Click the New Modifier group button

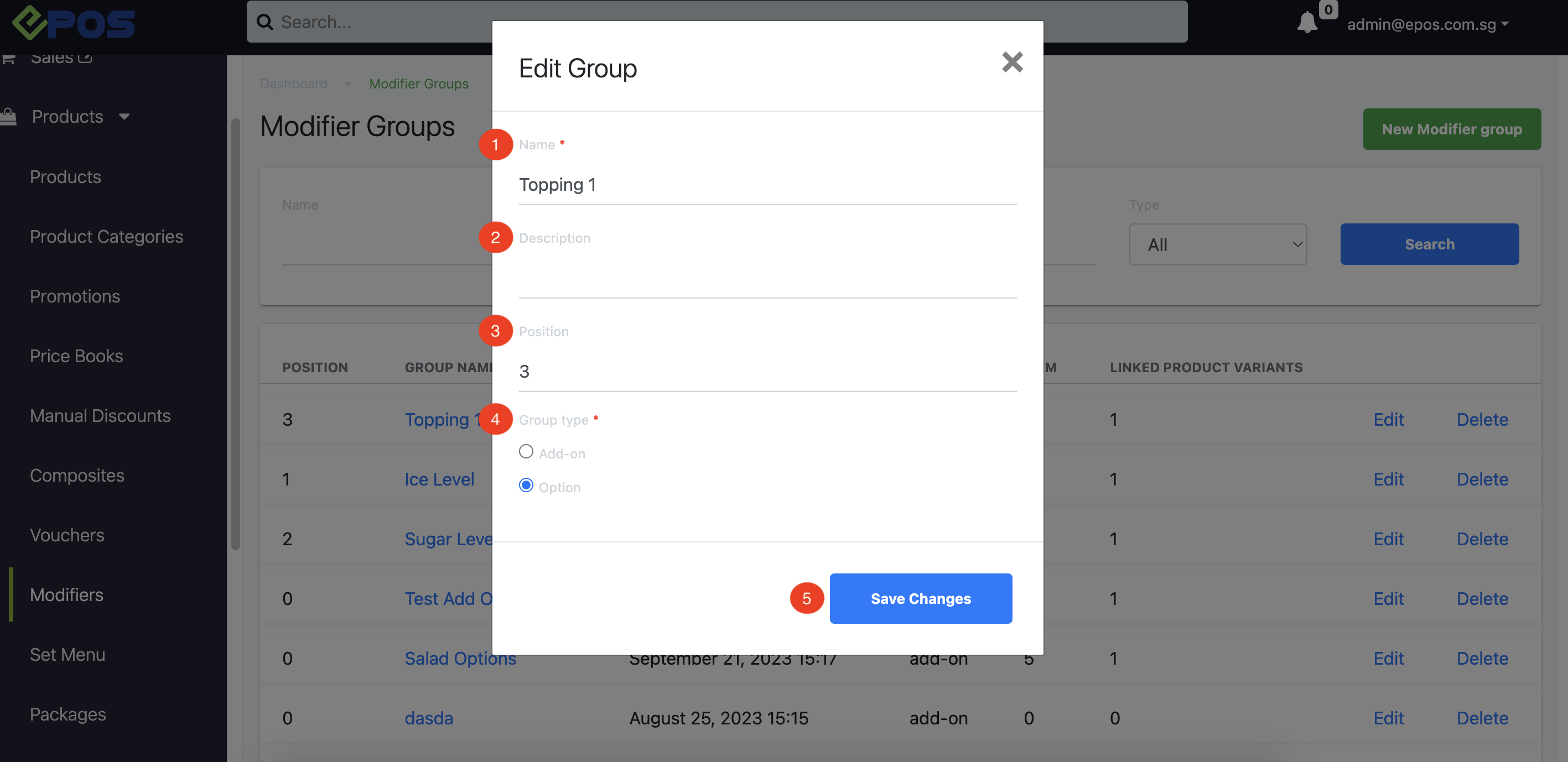[1451, 129]
